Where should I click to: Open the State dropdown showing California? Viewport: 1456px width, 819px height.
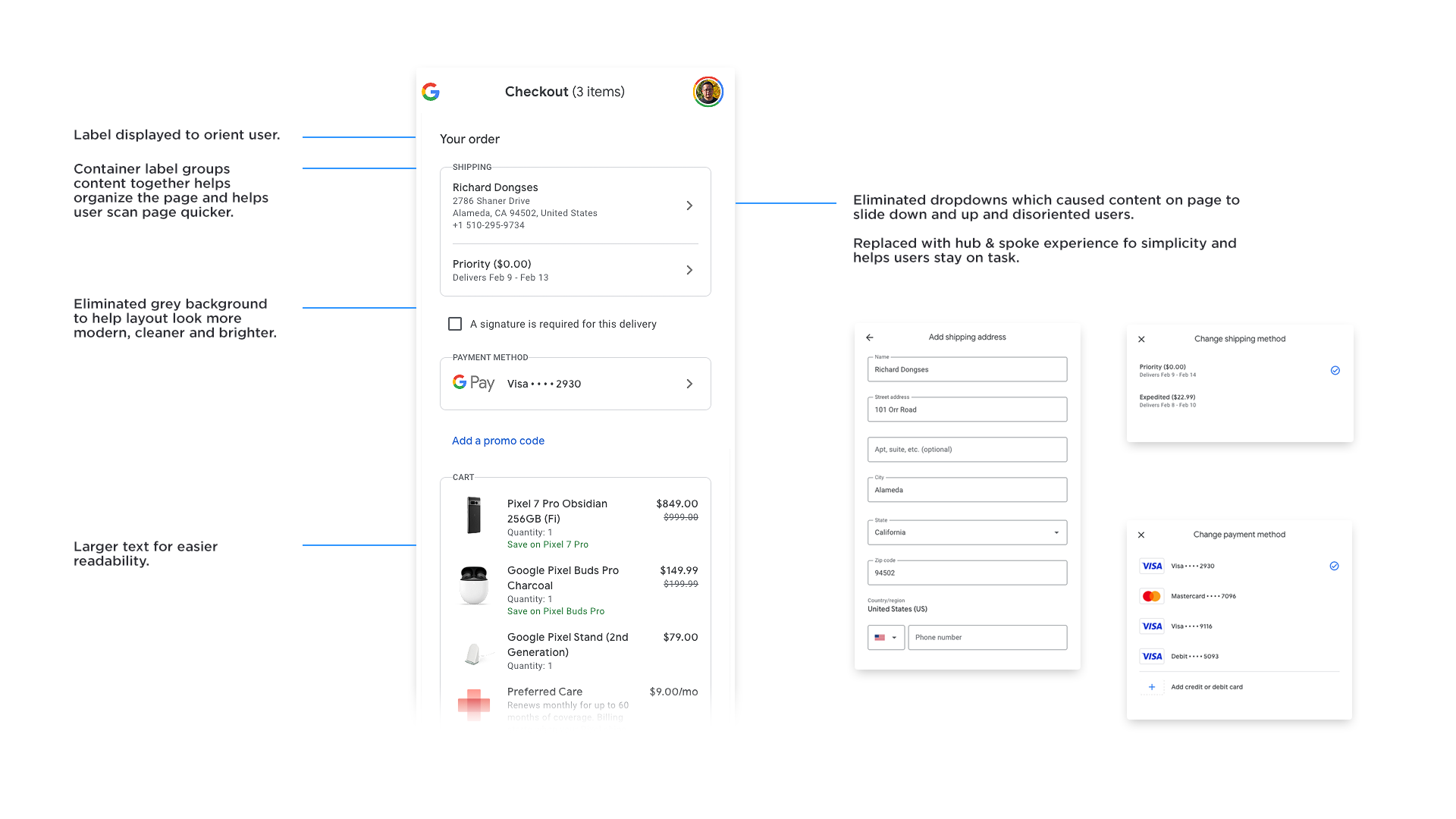click(x=967, y=532)
